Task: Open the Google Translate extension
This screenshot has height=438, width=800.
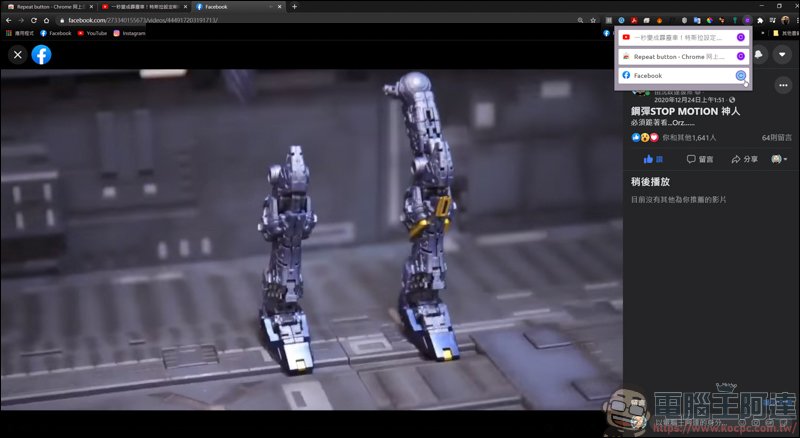Action: (x=697, y=20)
